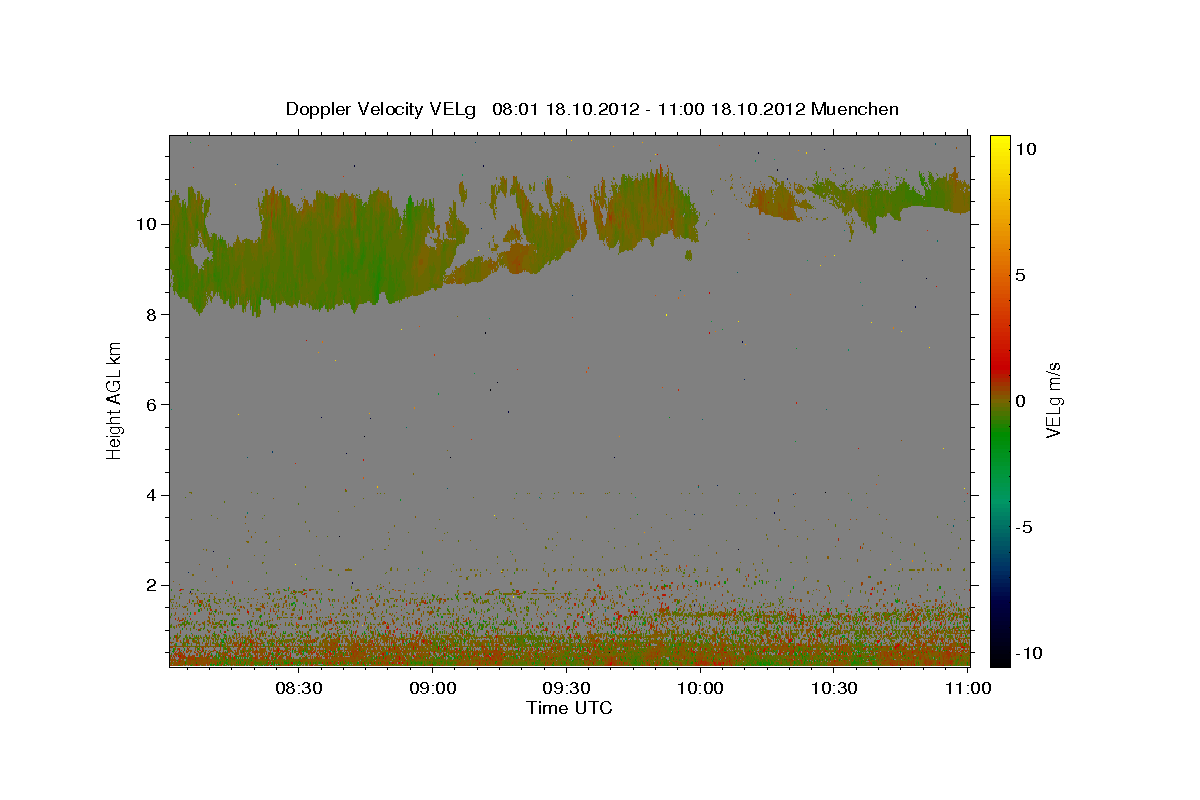Screen dimensions: 1200x800
Task: Click the 'Muenchen' station name in title
Action: pyautogui.click(x=855, y=109)
